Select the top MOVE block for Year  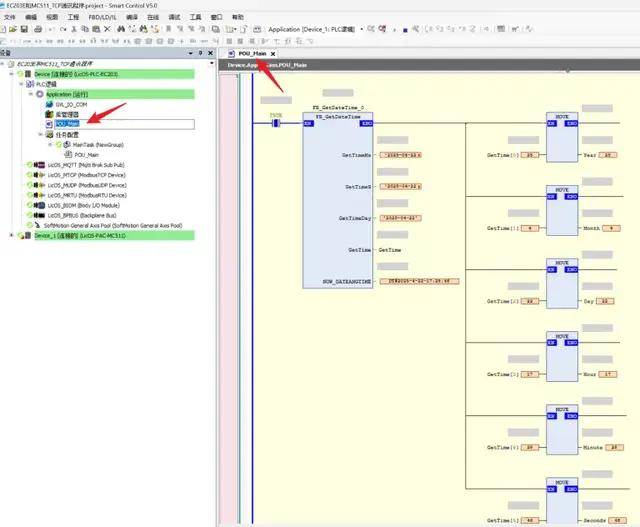[x=564, y=140]
